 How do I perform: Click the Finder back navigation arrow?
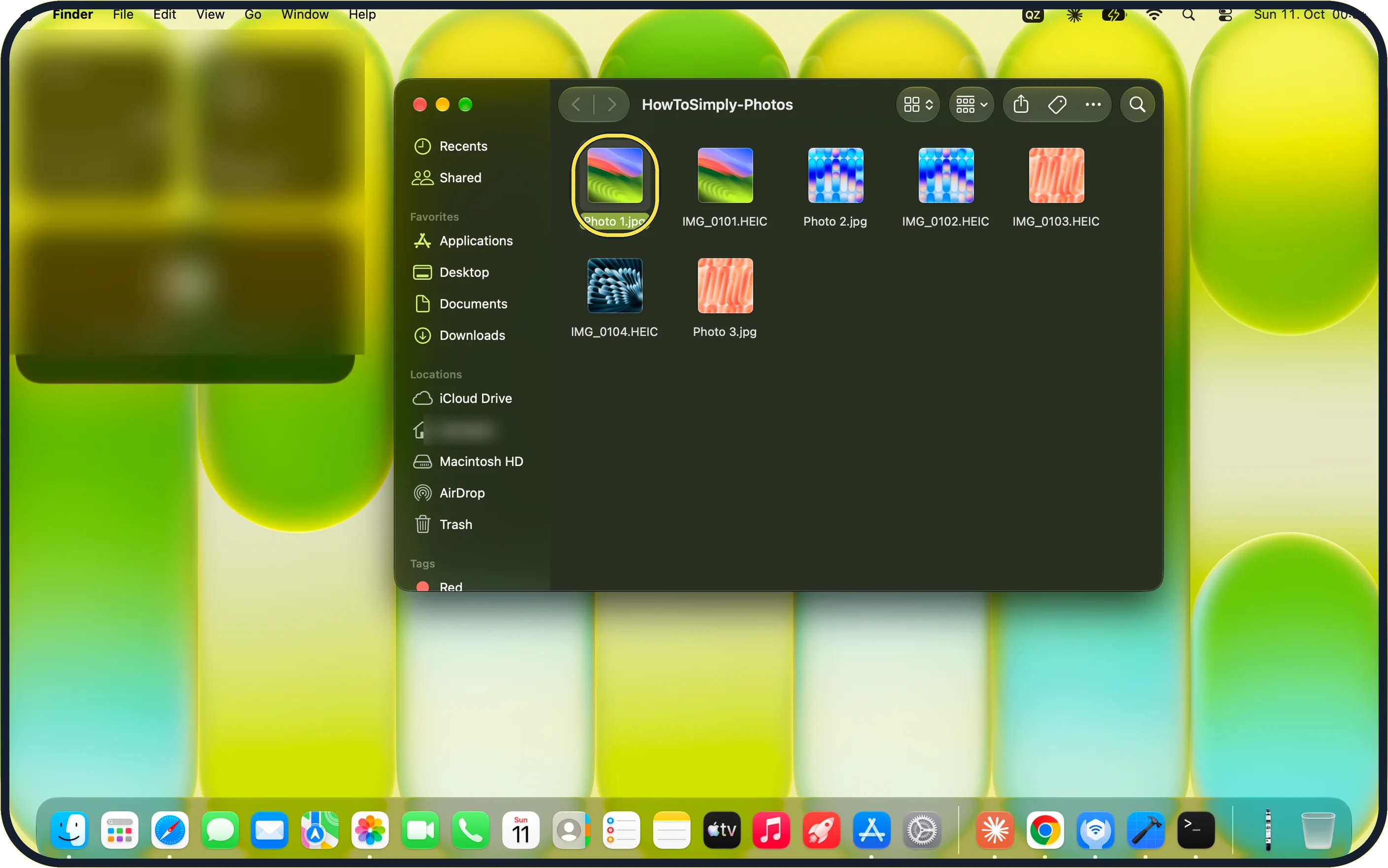pos(576,104)
